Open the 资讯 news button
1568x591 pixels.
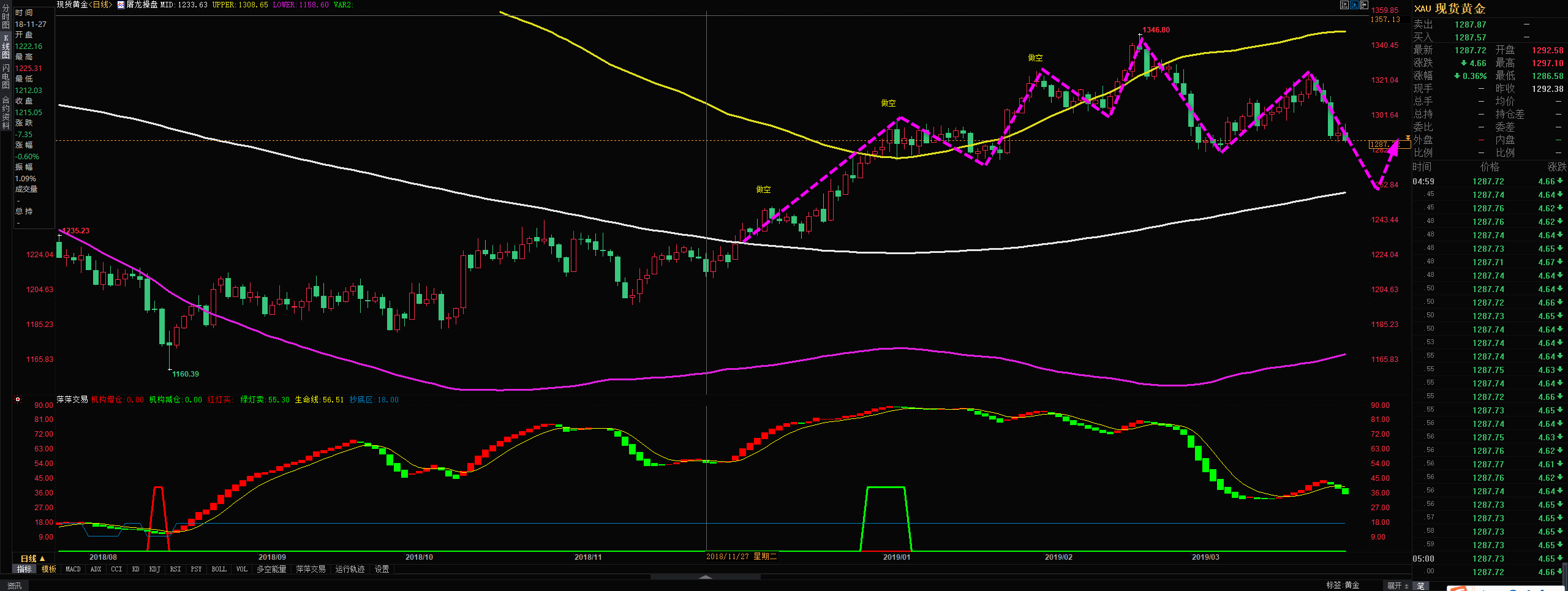click(14, 586)
